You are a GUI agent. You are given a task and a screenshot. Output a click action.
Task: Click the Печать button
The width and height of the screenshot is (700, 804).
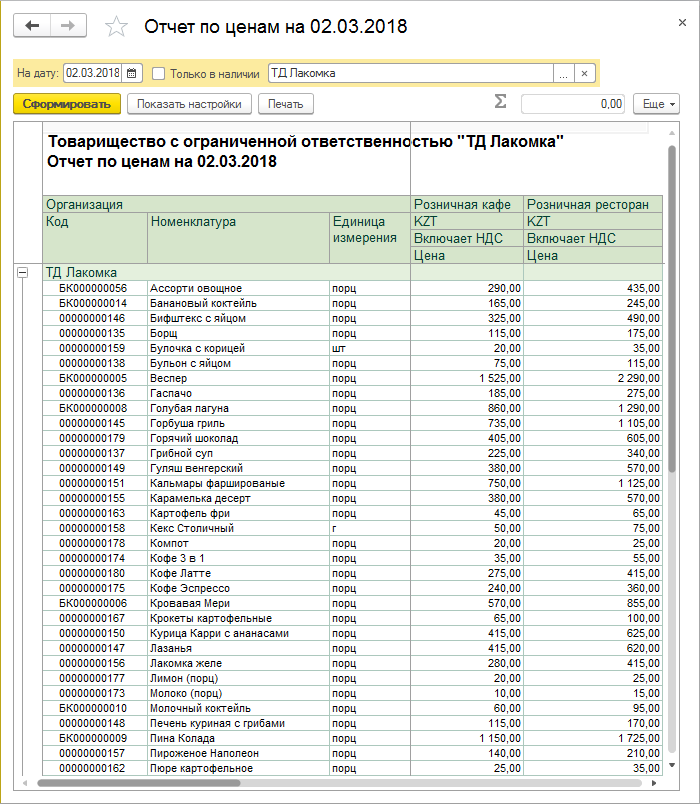click(286, 103)
